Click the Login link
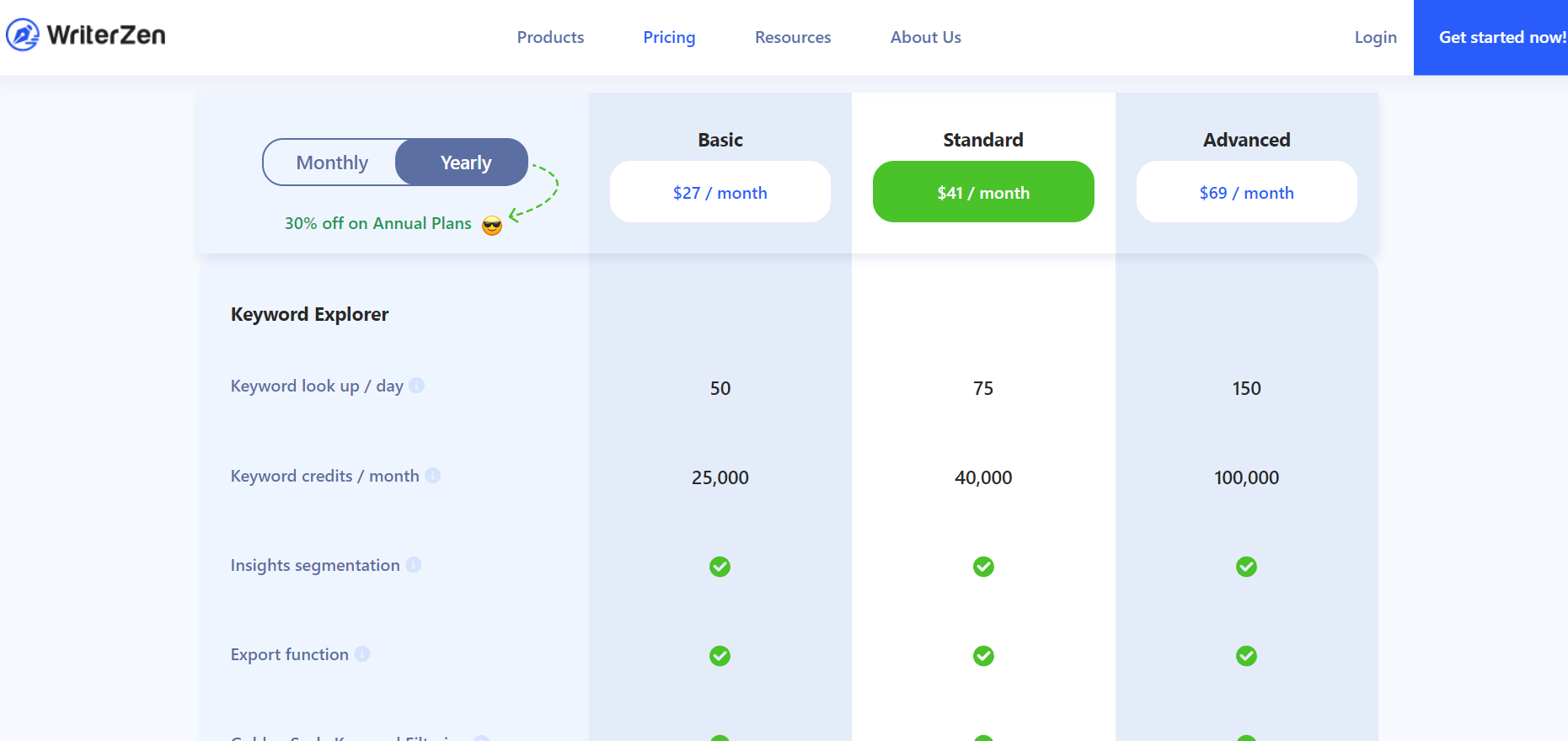The height and width of the screenshot is (741, 1568). point(1375,37)
